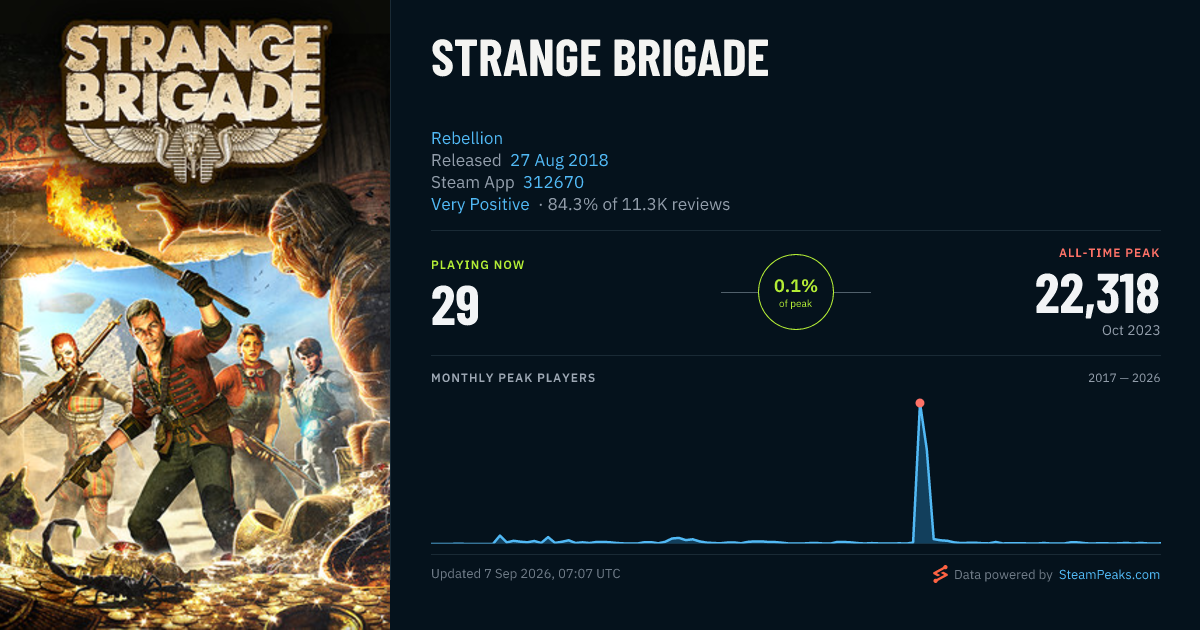1200x630 pixels.
Task: Click the 0.1% of peak circle
Action: 796,292
